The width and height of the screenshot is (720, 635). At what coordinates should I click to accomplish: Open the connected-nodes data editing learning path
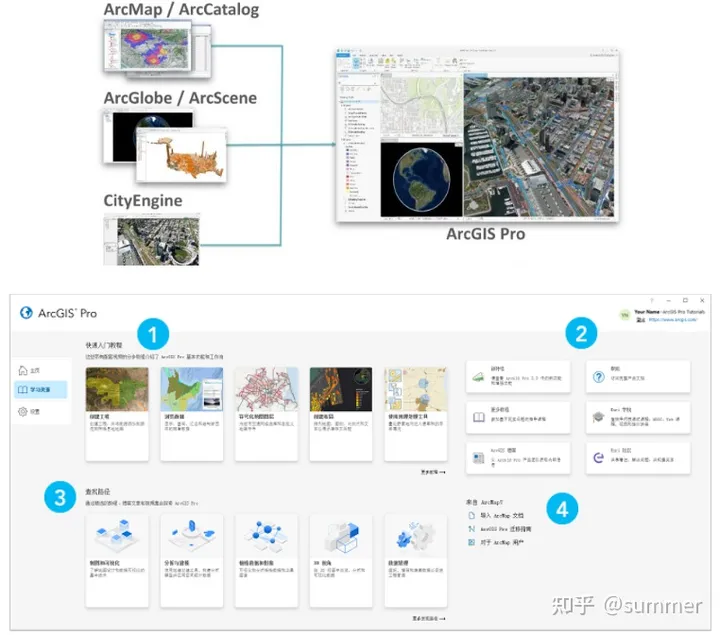pos(266,561)
